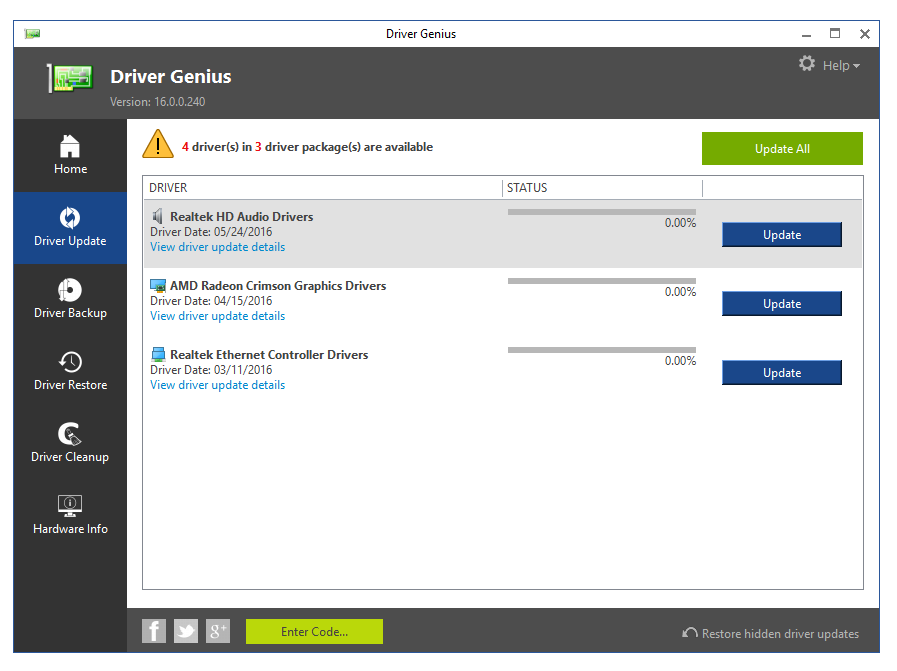Open the Home section in sidebar
The height and width of the screenshot is (671, 897).
[70, 156]
